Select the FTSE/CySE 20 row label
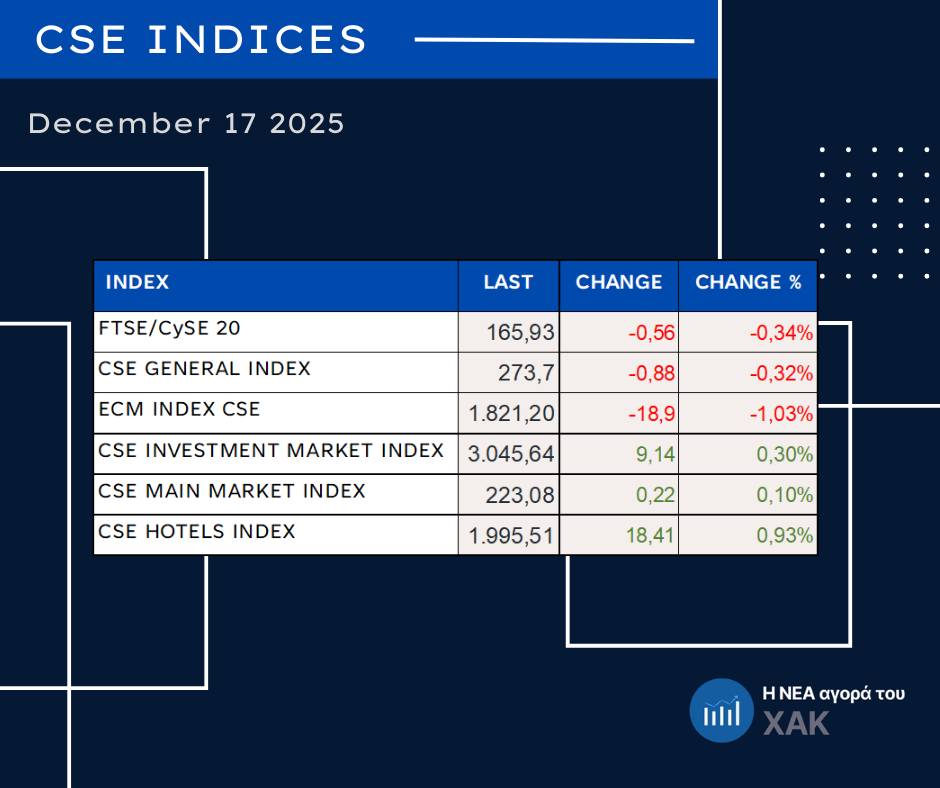This screenshot has width=940, height=788. point(169,328)
